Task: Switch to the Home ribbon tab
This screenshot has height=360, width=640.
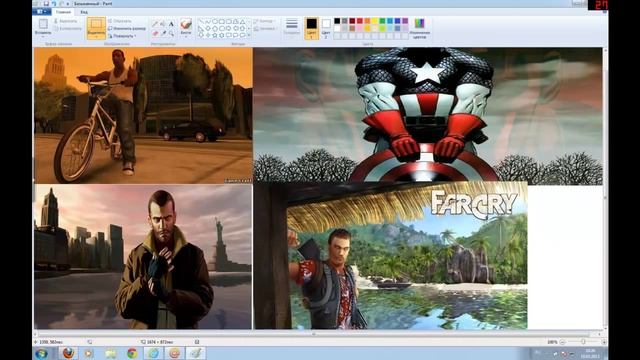Action: [x=63, y=12]
